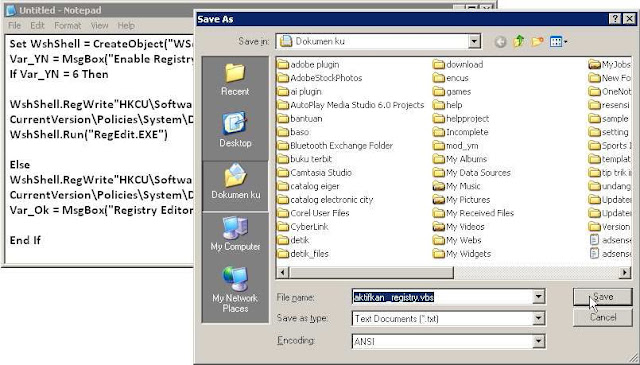
Task: Open Notepad File menu
Action: 14,25
